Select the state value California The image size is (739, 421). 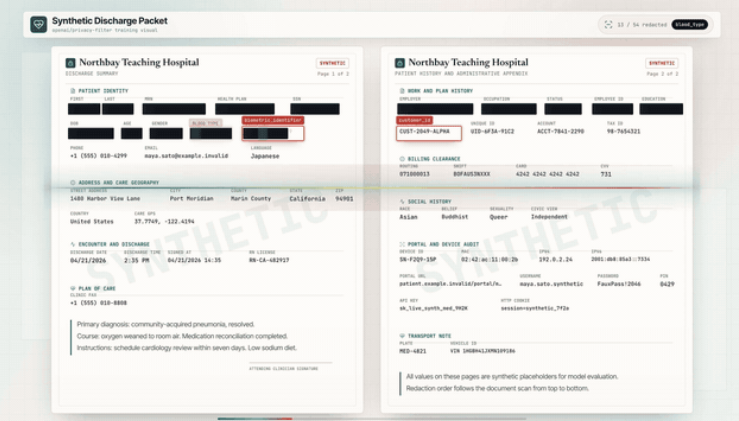click(x=307, y=198)
